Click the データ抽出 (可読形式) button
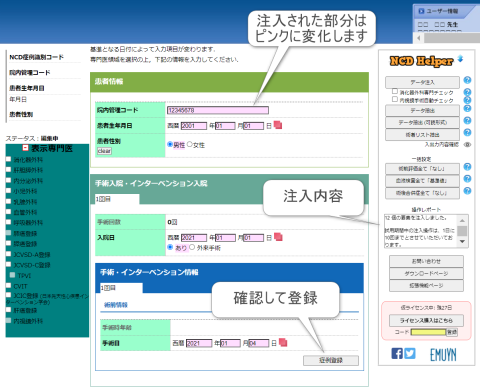The image size is (480, 390). [x=422, y=122]
